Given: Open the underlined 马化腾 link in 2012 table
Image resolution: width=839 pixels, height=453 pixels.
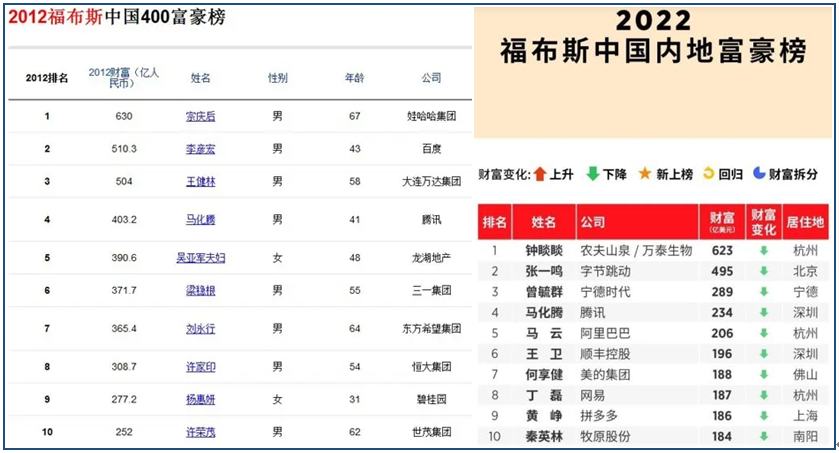Looking at the screenshot, I should point(201,219).
